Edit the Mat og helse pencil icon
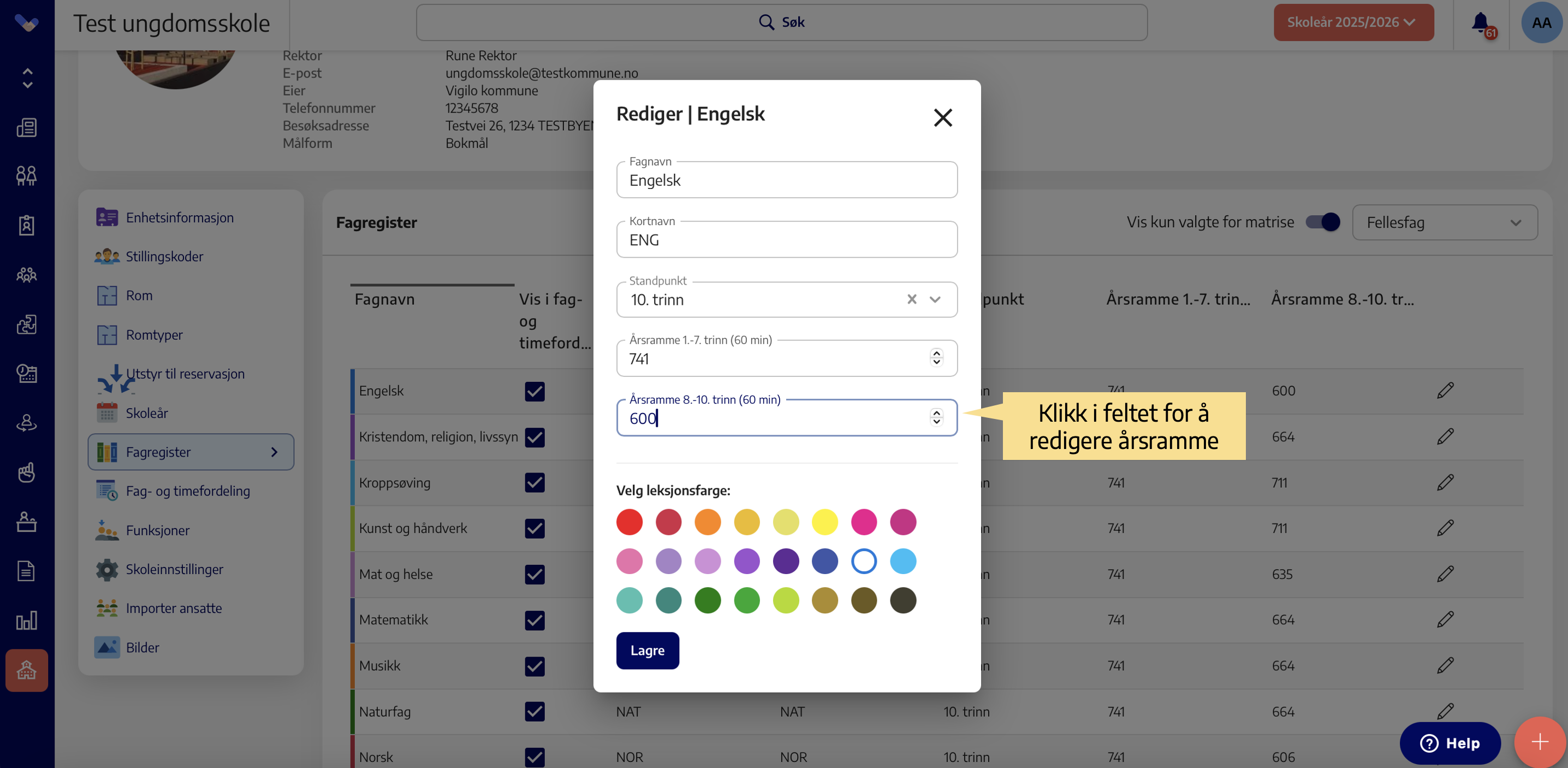 (1445, 574)
